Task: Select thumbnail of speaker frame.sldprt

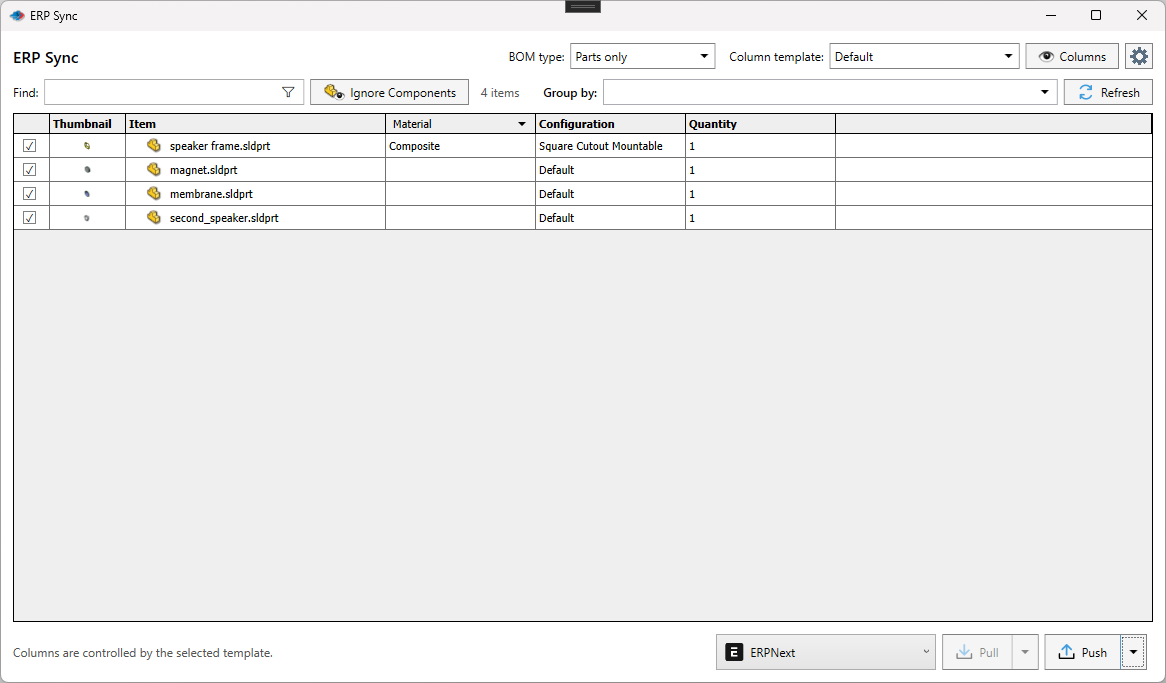Action: point(87,146)
